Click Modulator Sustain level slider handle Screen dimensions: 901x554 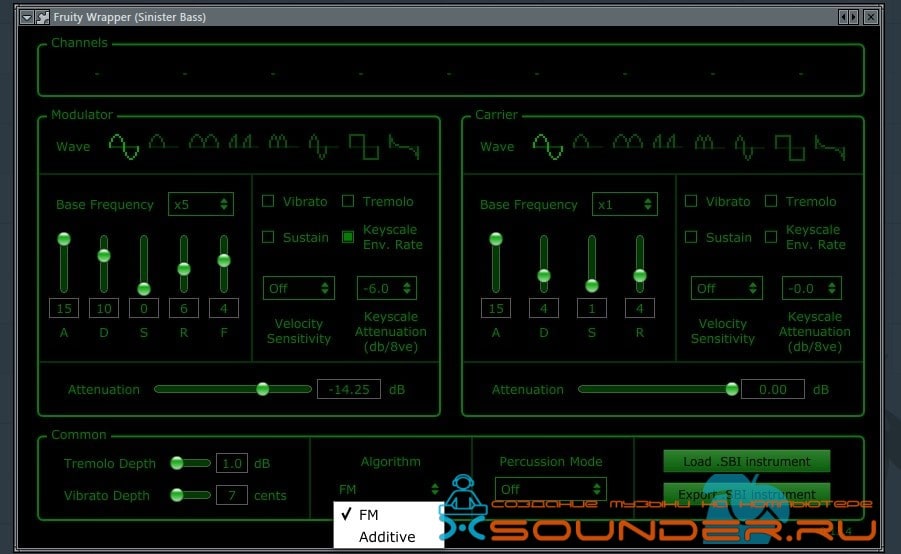[144, 288]
